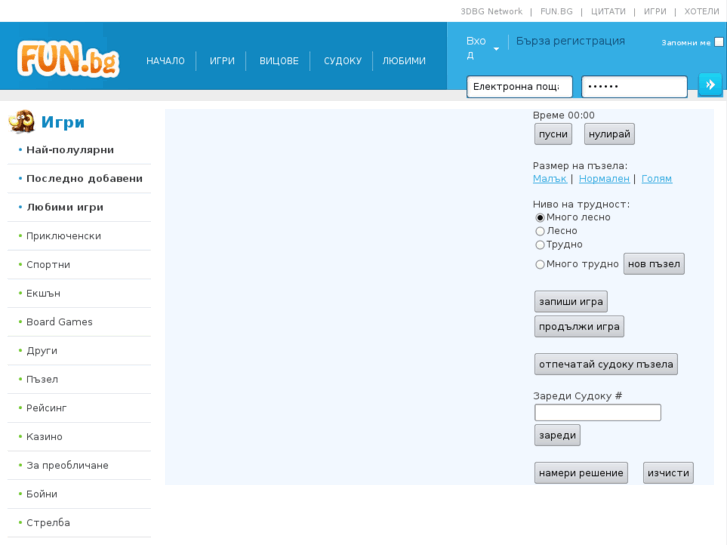The height and width of the screenshot is (545, 727).
Task: Open the СУДОКУ menu item
Action: (x=342, y=61)
